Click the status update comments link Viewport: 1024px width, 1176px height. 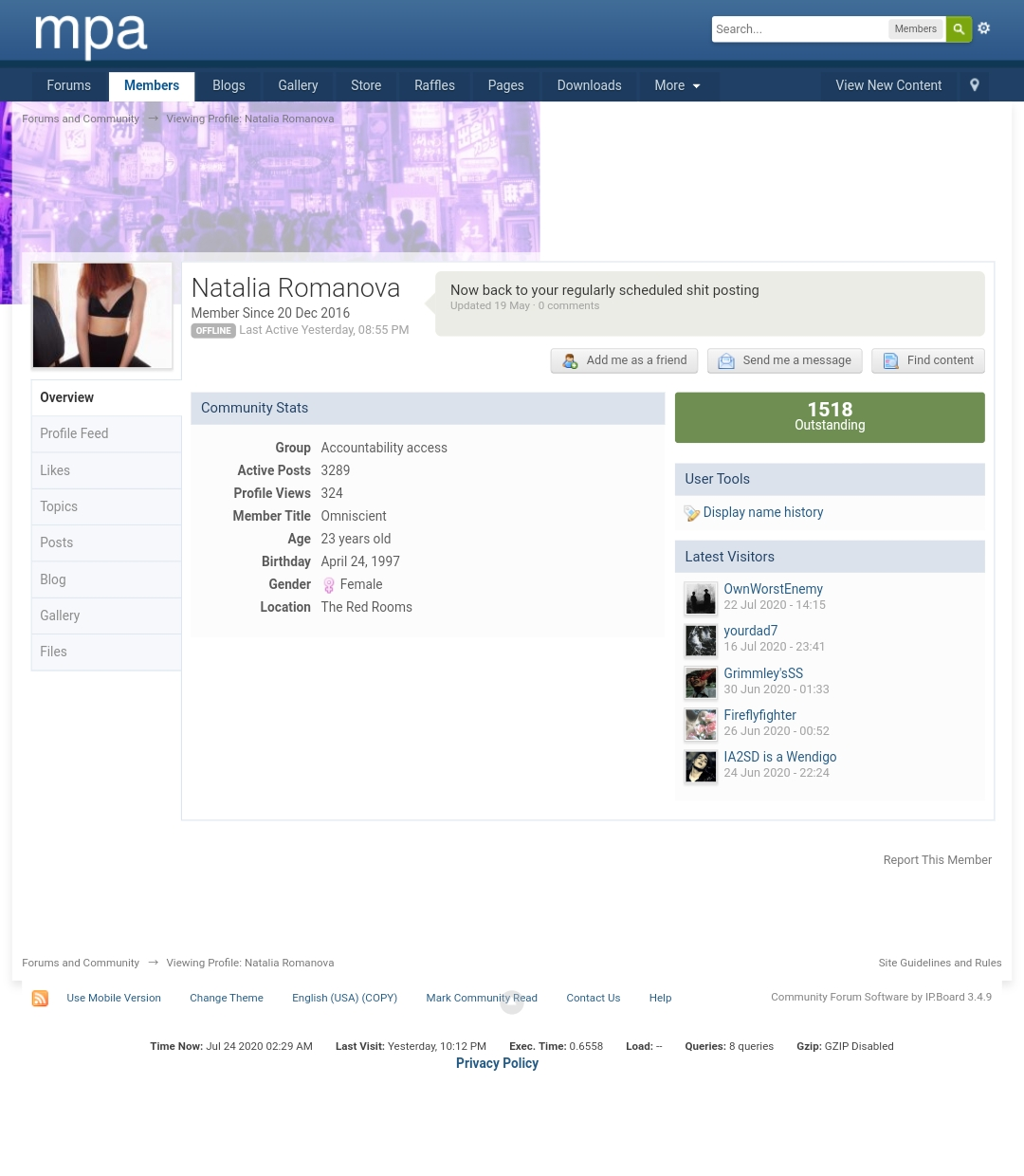569,305
